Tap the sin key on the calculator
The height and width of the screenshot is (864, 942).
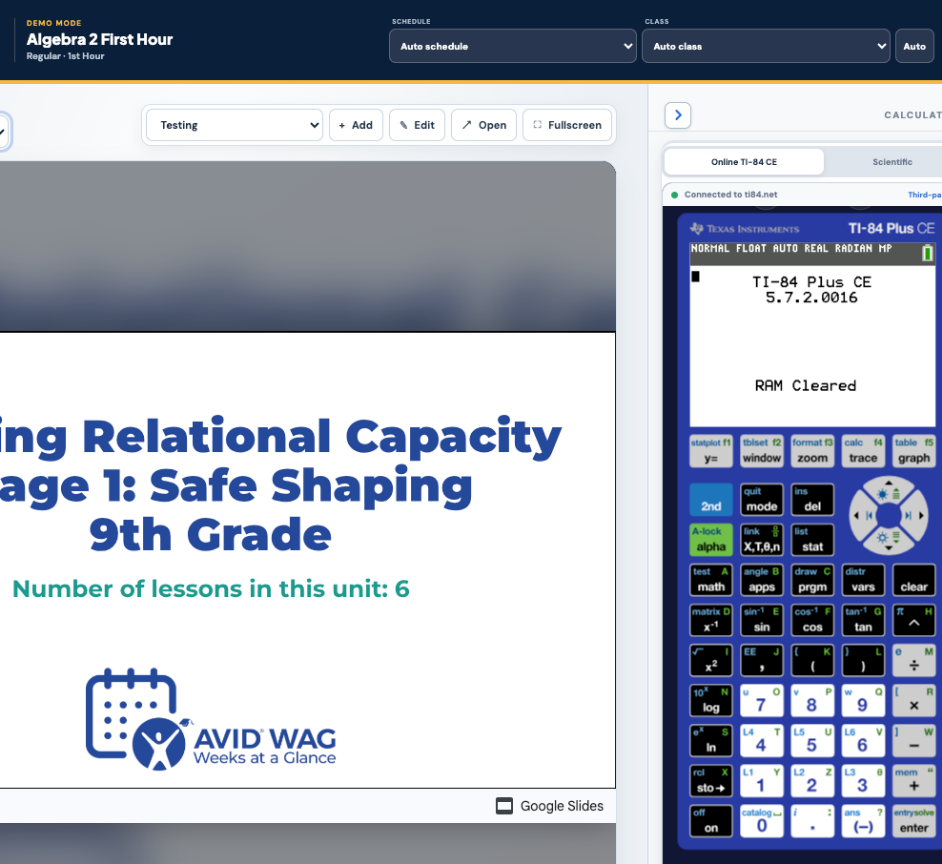762,620
